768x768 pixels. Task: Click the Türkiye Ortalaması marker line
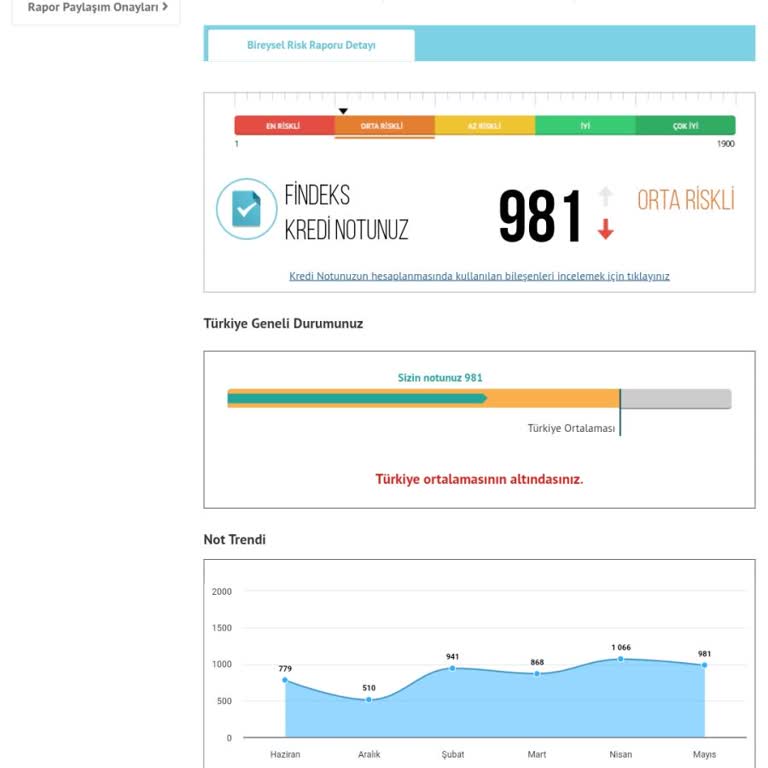620,412
